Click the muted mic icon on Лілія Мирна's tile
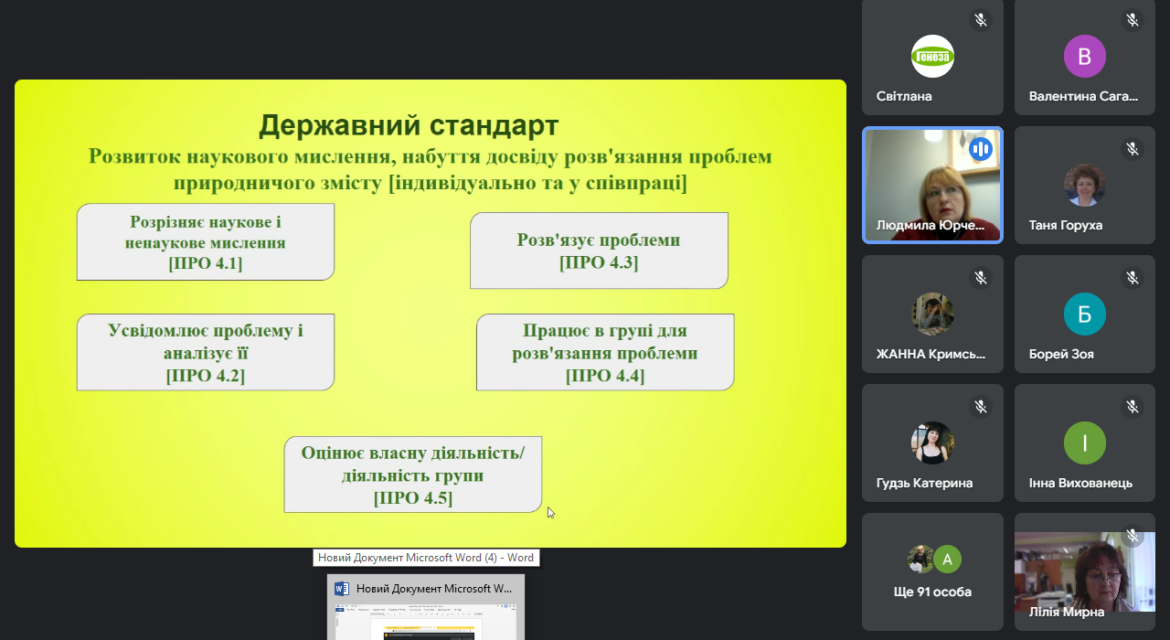Screen dimensions: 1170x640 (1132, 536)
